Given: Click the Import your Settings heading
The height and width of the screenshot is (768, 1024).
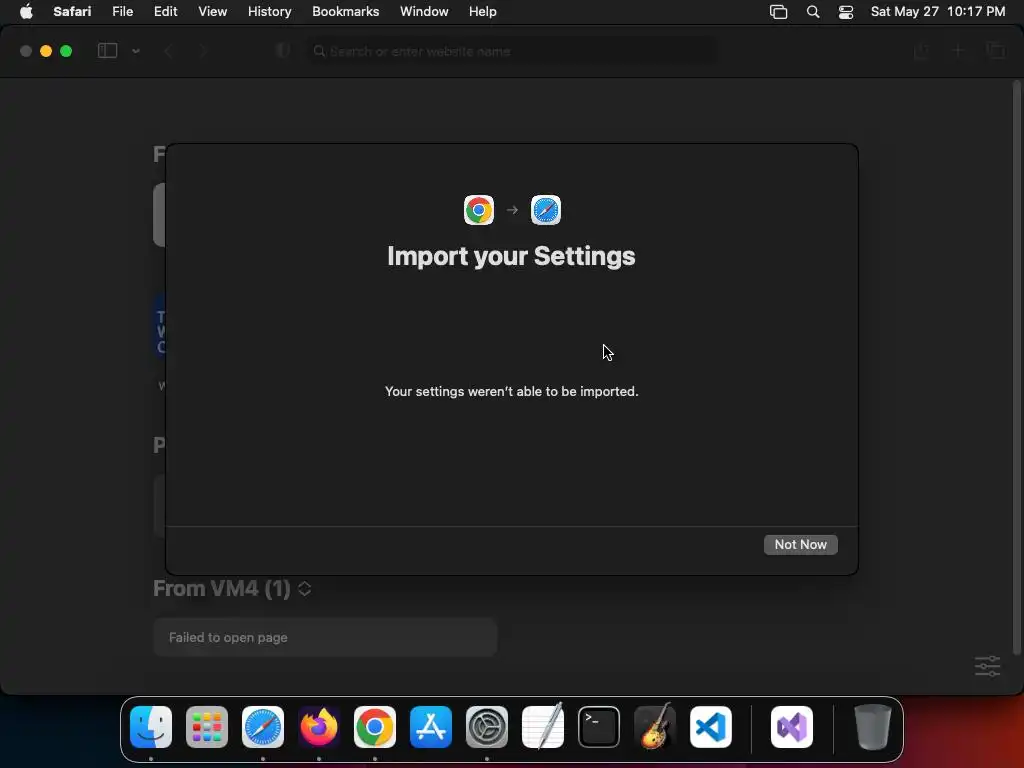Looking at the screenshot, I should coord(511,256).
